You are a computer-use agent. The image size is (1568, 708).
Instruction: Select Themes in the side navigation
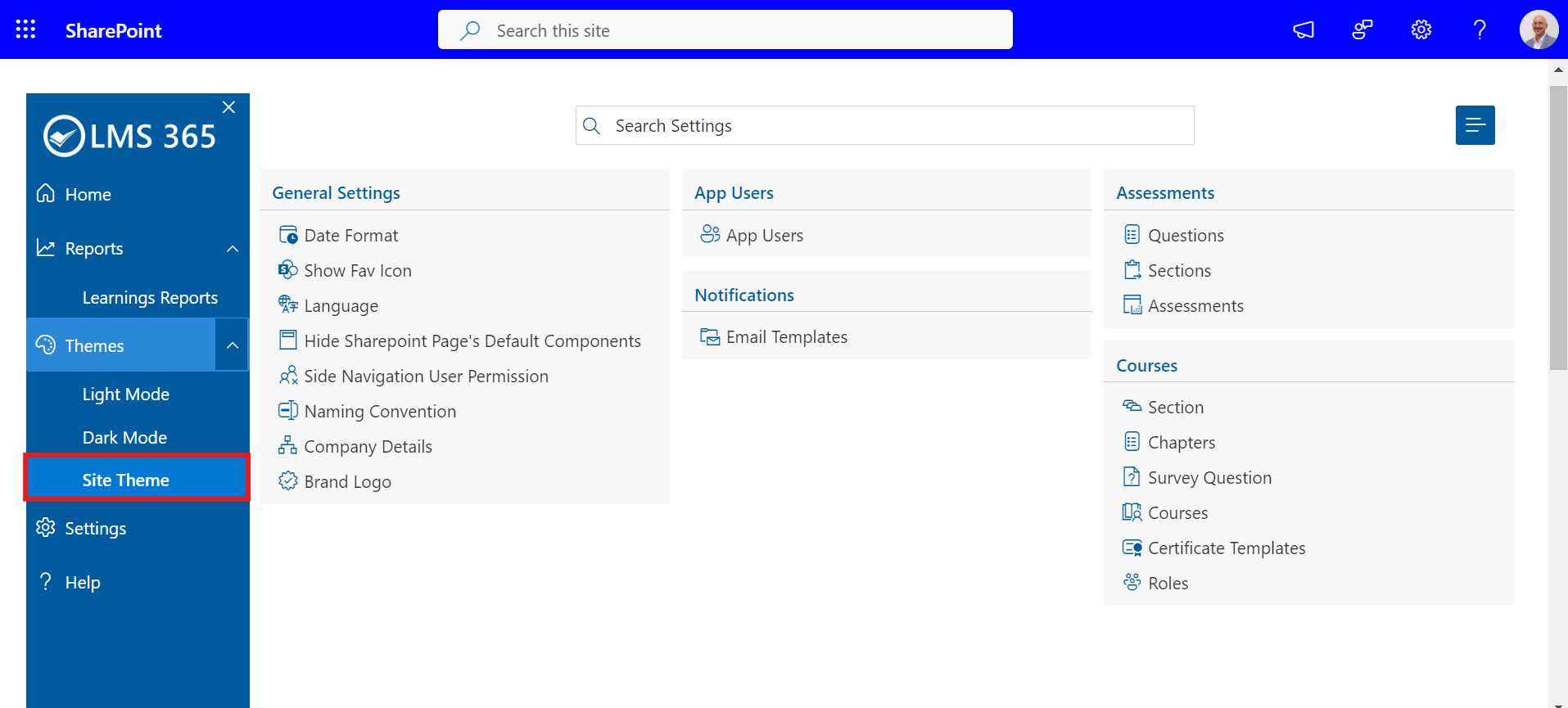pyautogui.click(x=121, y=345)
